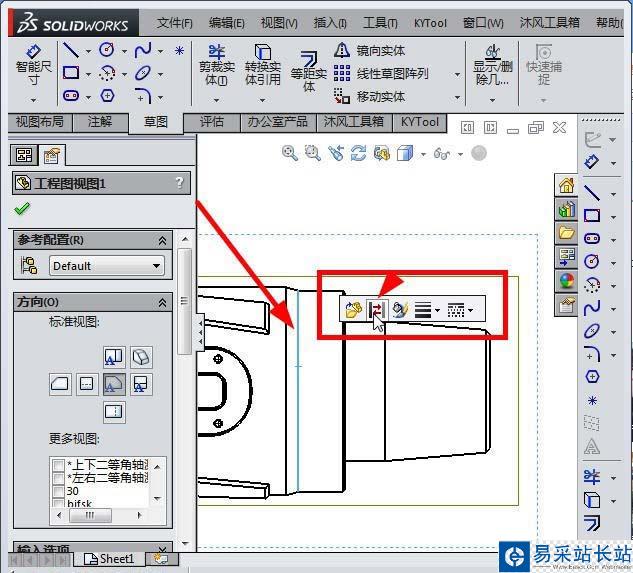Open line style dropdown in popup toolbar
Screen dimensions: 633x573
(471, 311)
